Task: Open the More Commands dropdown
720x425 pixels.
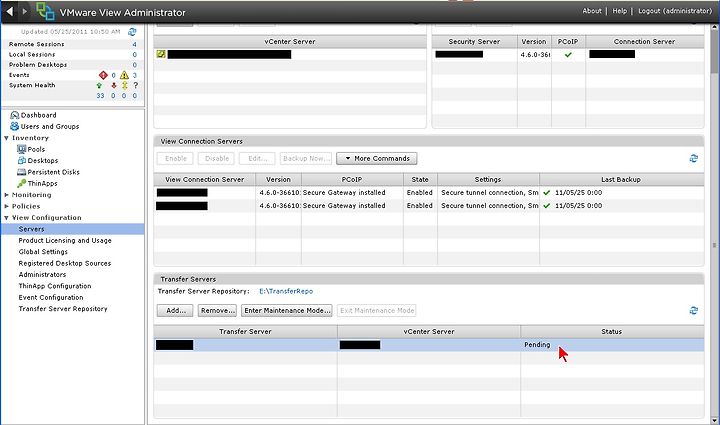Action: coord(377,158)
